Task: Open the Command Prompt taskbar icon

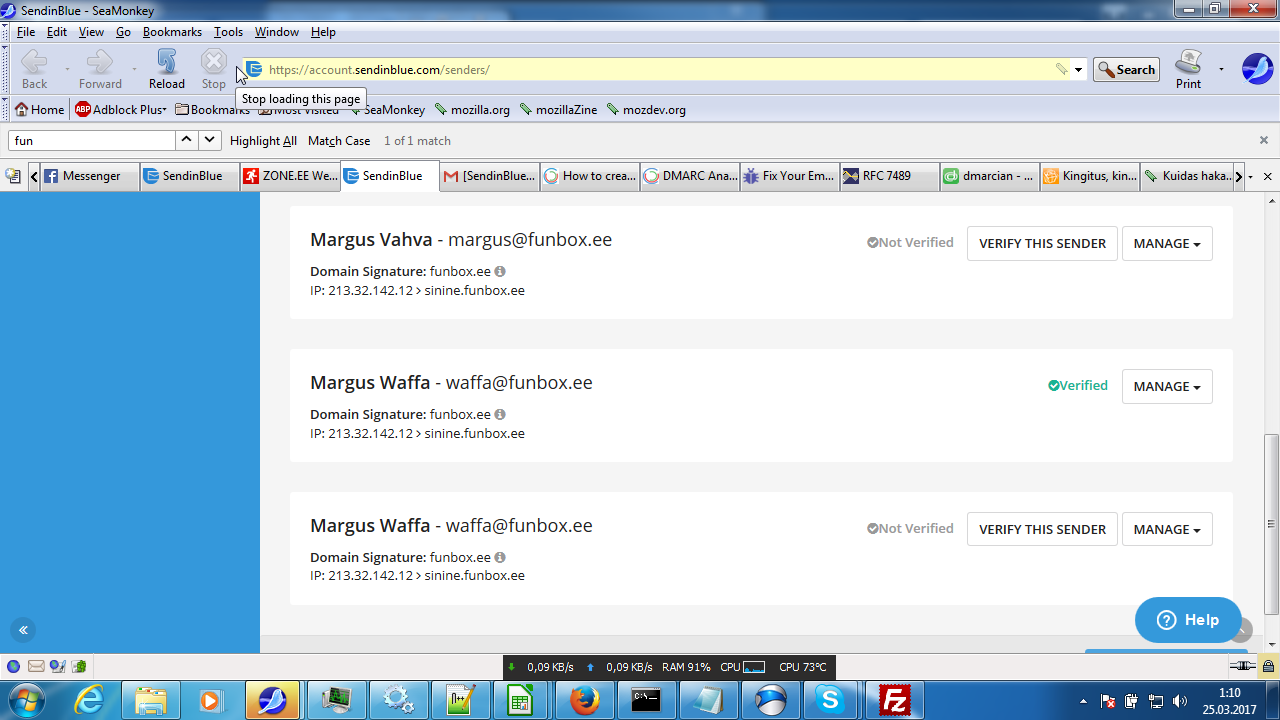Action: 646,700
